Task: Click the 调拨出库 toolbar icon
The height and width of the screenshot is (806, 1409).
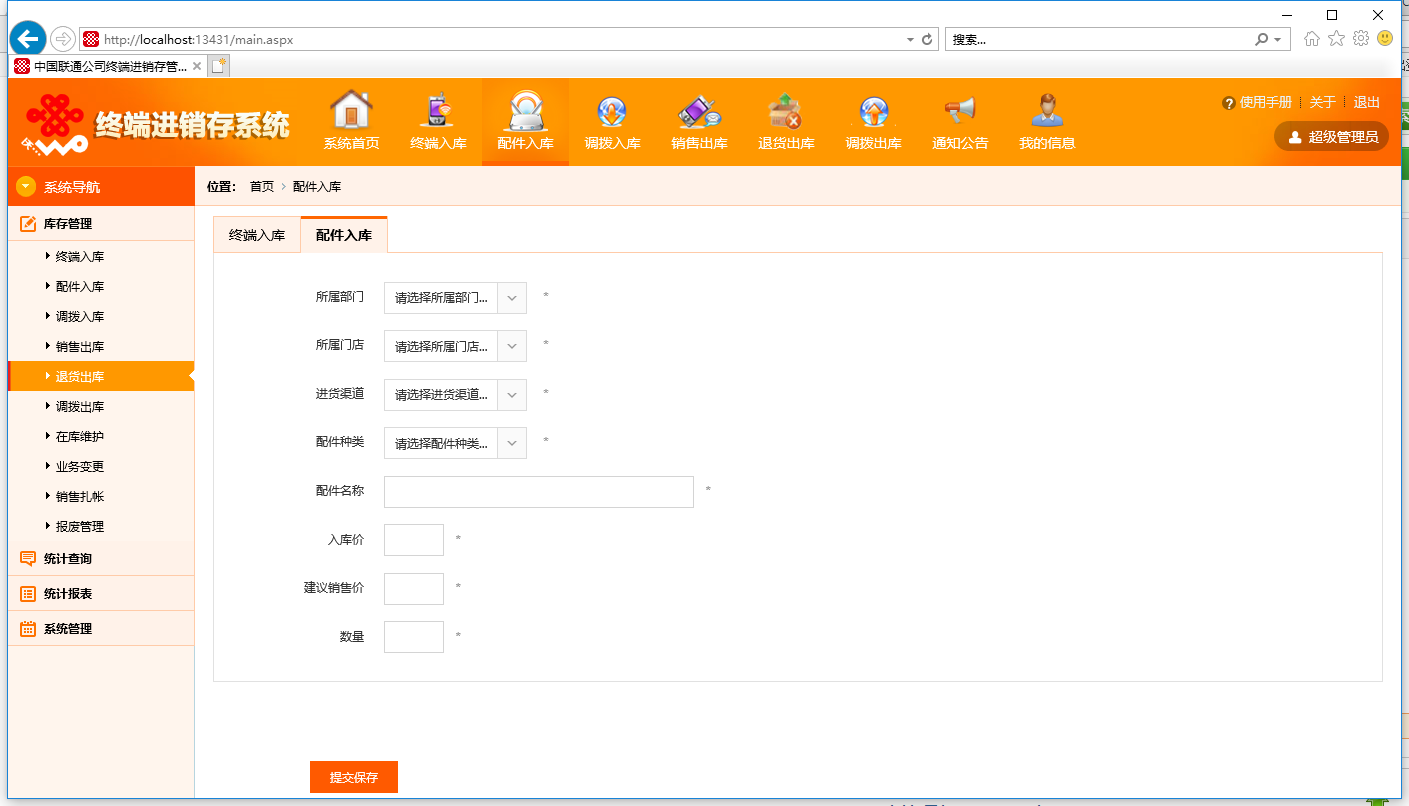Action: pyautogui.click(x=873, y=110)
